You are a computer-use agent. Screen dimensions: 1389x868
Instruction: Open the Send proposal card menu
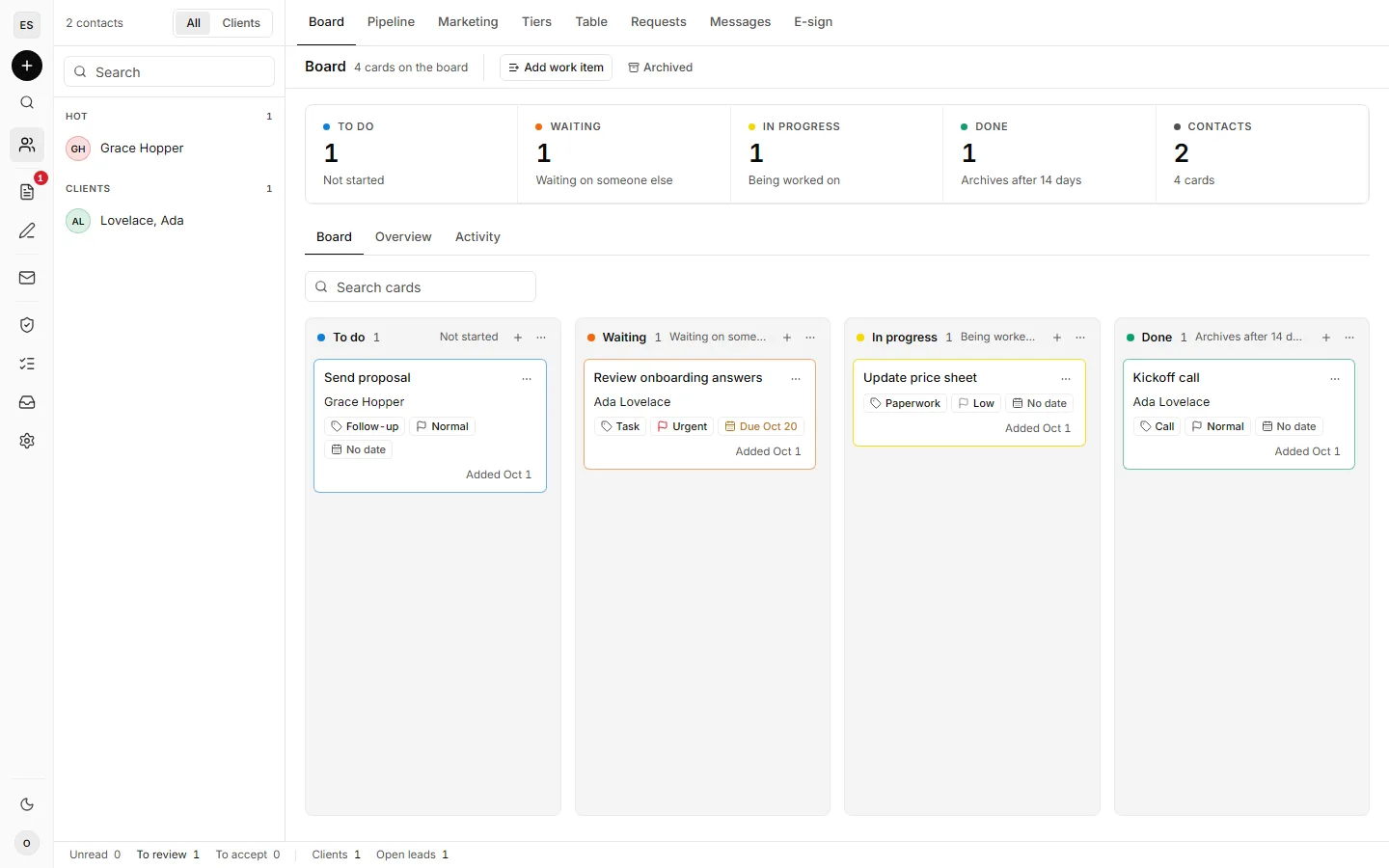tap(527, 379)
